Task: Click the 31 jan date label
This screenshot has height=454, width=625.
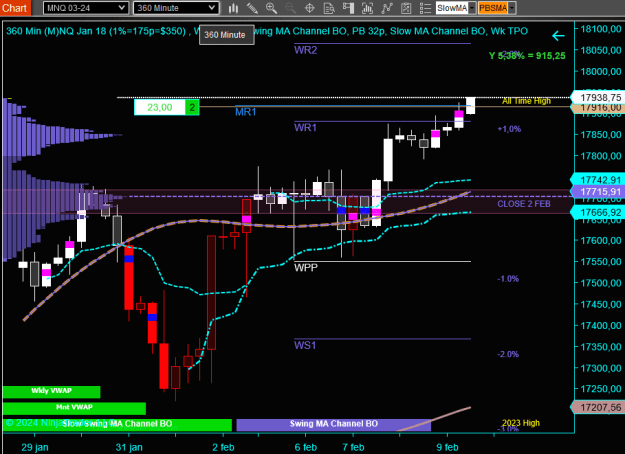Action: click(x=129, y=447)
